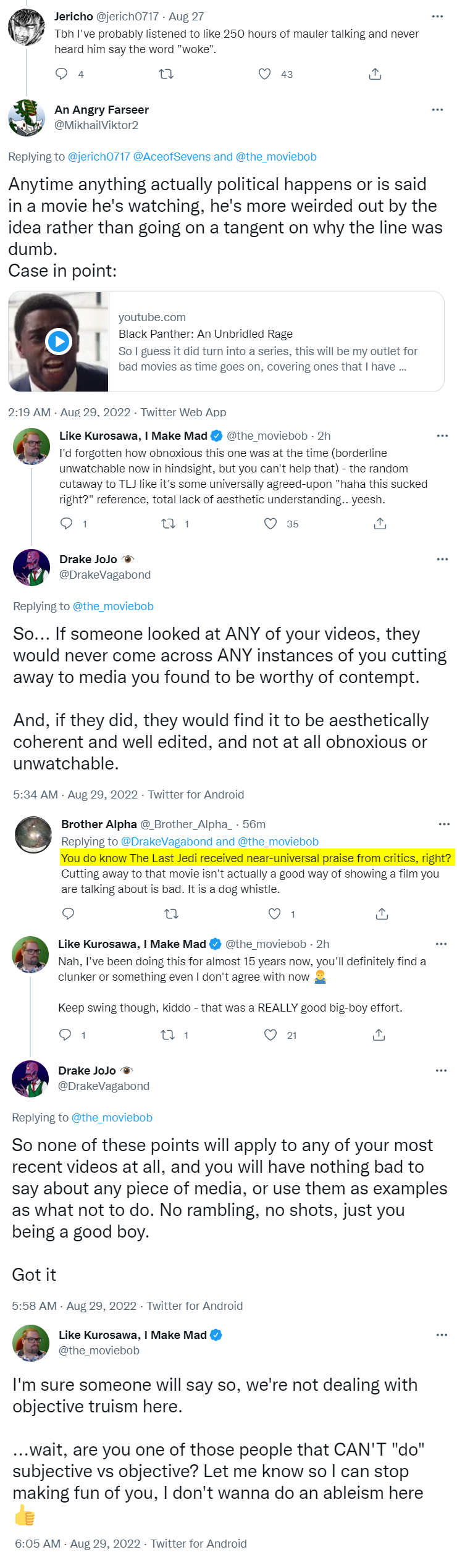457x1568 pixels.
Task: Reply to Jericho's tweet about mauler
Action: [62, 74]
